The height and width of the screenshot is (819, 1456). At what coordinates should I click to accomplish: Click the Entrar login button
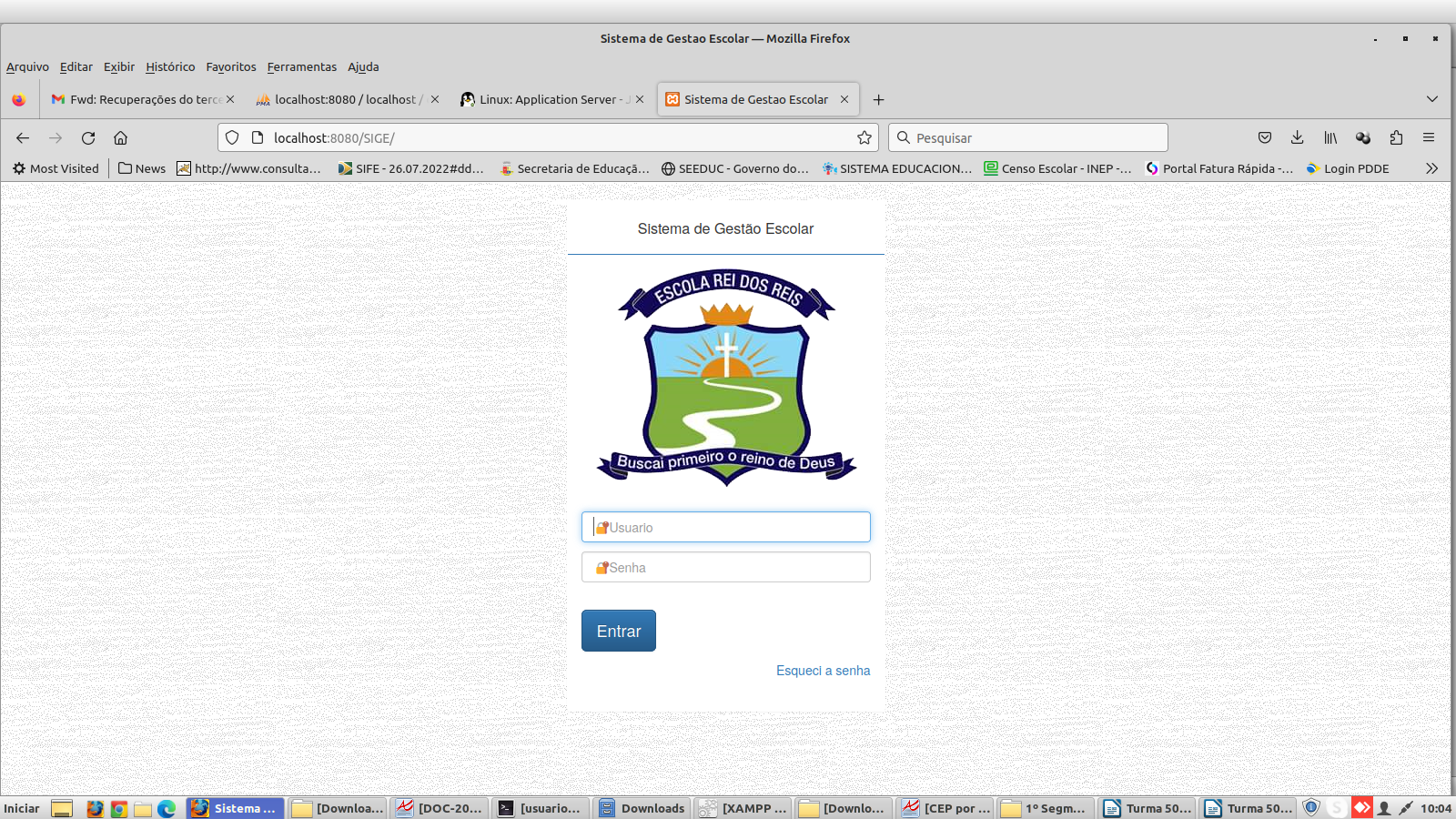coord(619,631)
